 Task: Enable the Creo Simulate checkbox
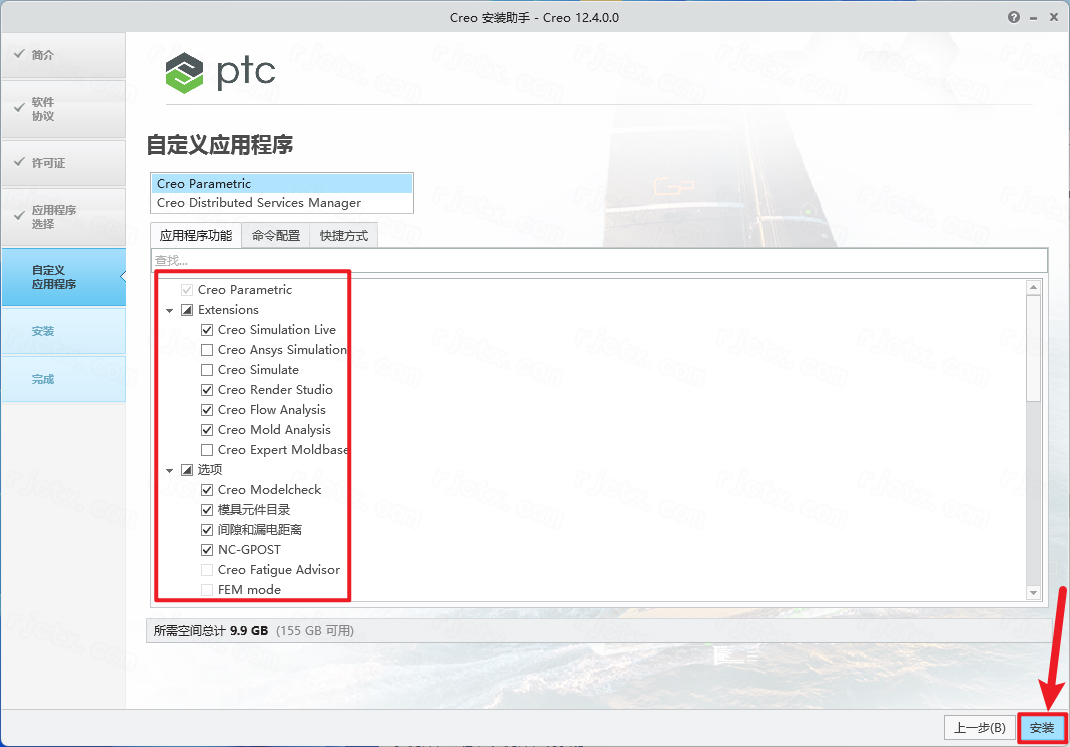(207, 370)
